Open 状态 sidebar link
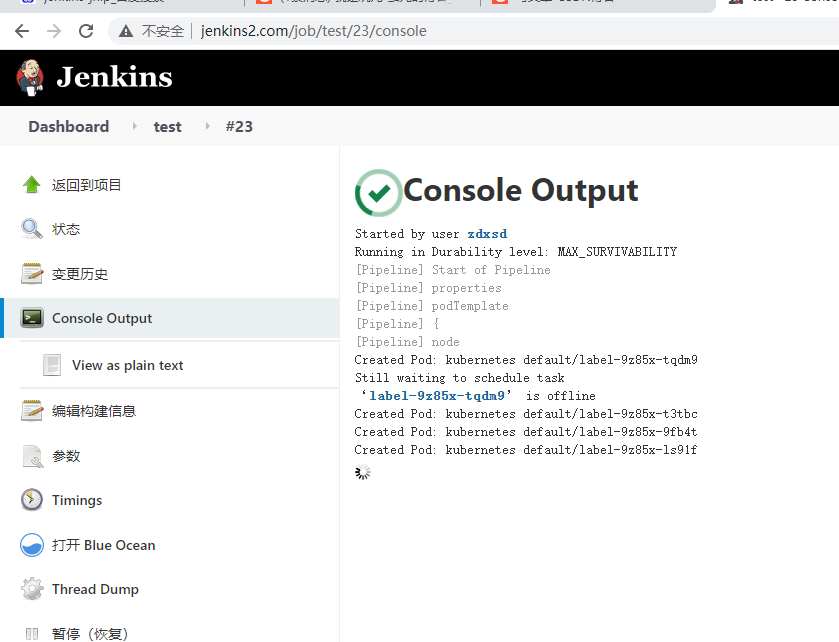This screenshot has height=642, width=839. tap(66, 230)
